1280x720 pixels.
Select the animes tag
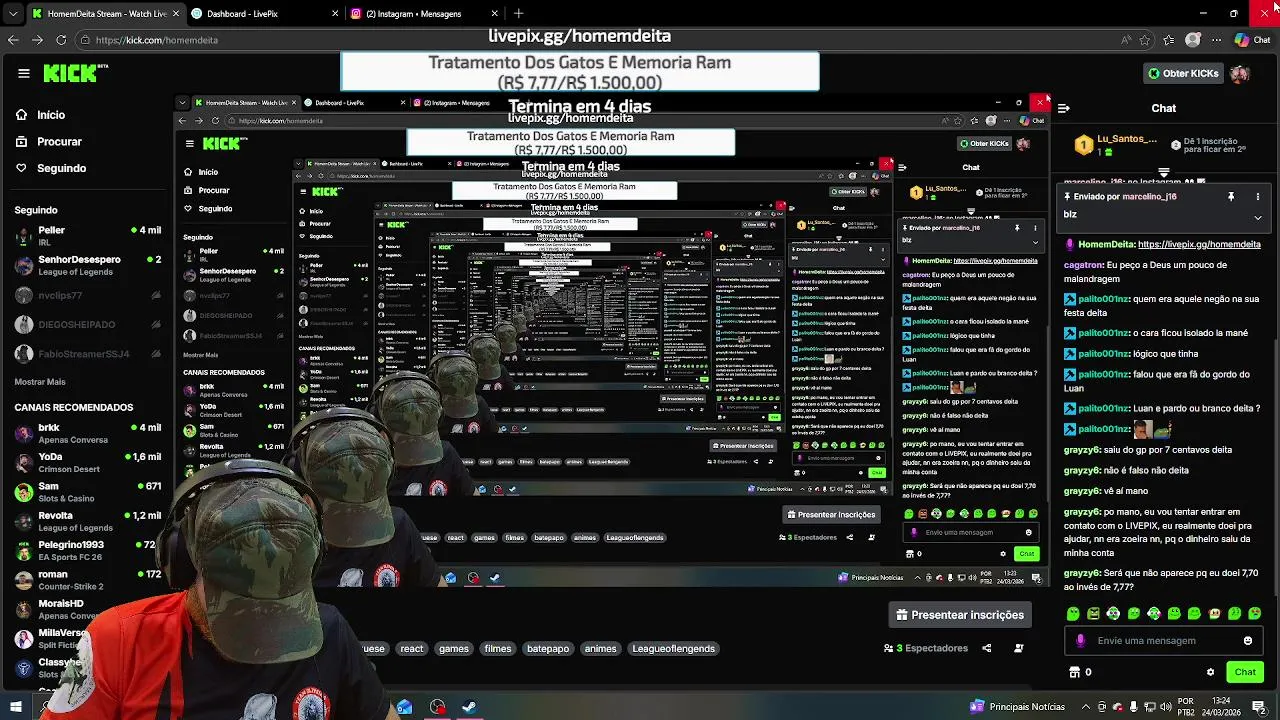(600, 648)
